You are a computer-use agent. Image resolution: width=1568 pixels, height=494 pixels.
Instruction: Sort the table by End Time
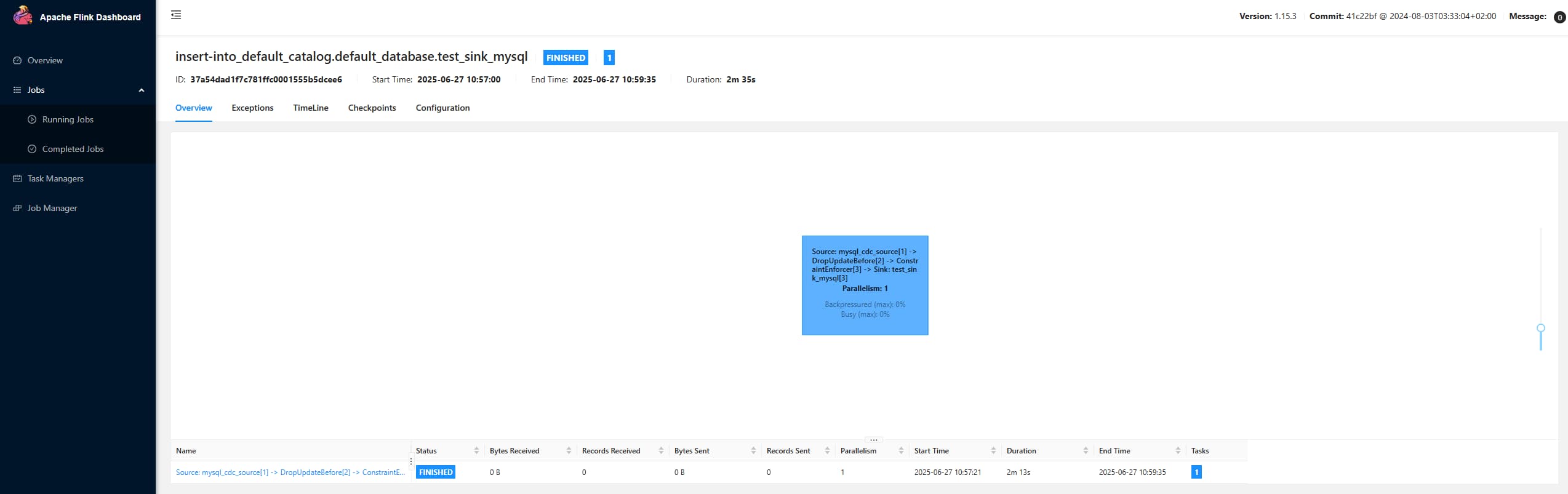tap(1178, 451)
